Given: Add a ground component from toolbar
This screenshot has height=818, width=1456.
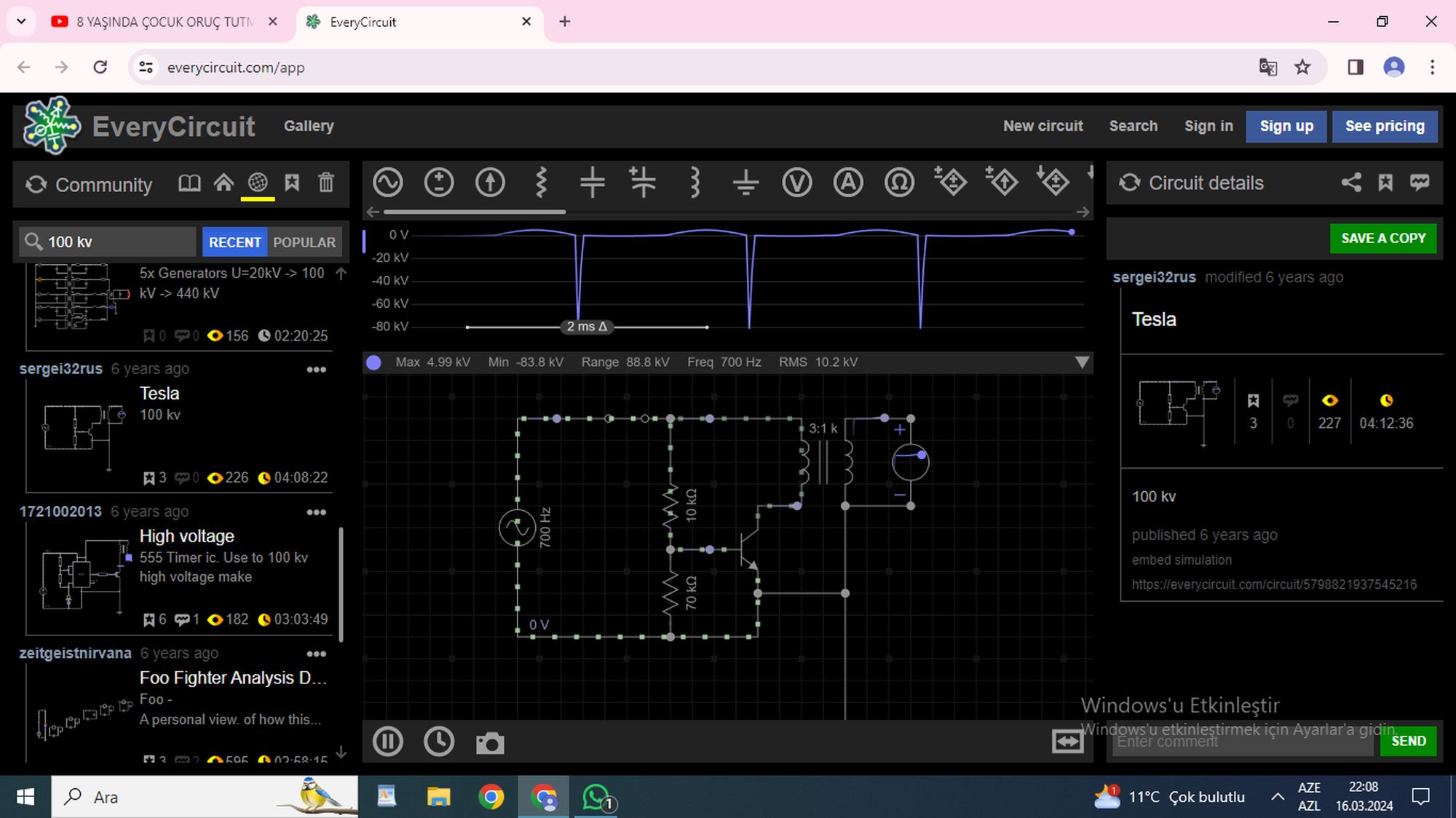Looking at the screenshot, I should click(x=745, y=182).
